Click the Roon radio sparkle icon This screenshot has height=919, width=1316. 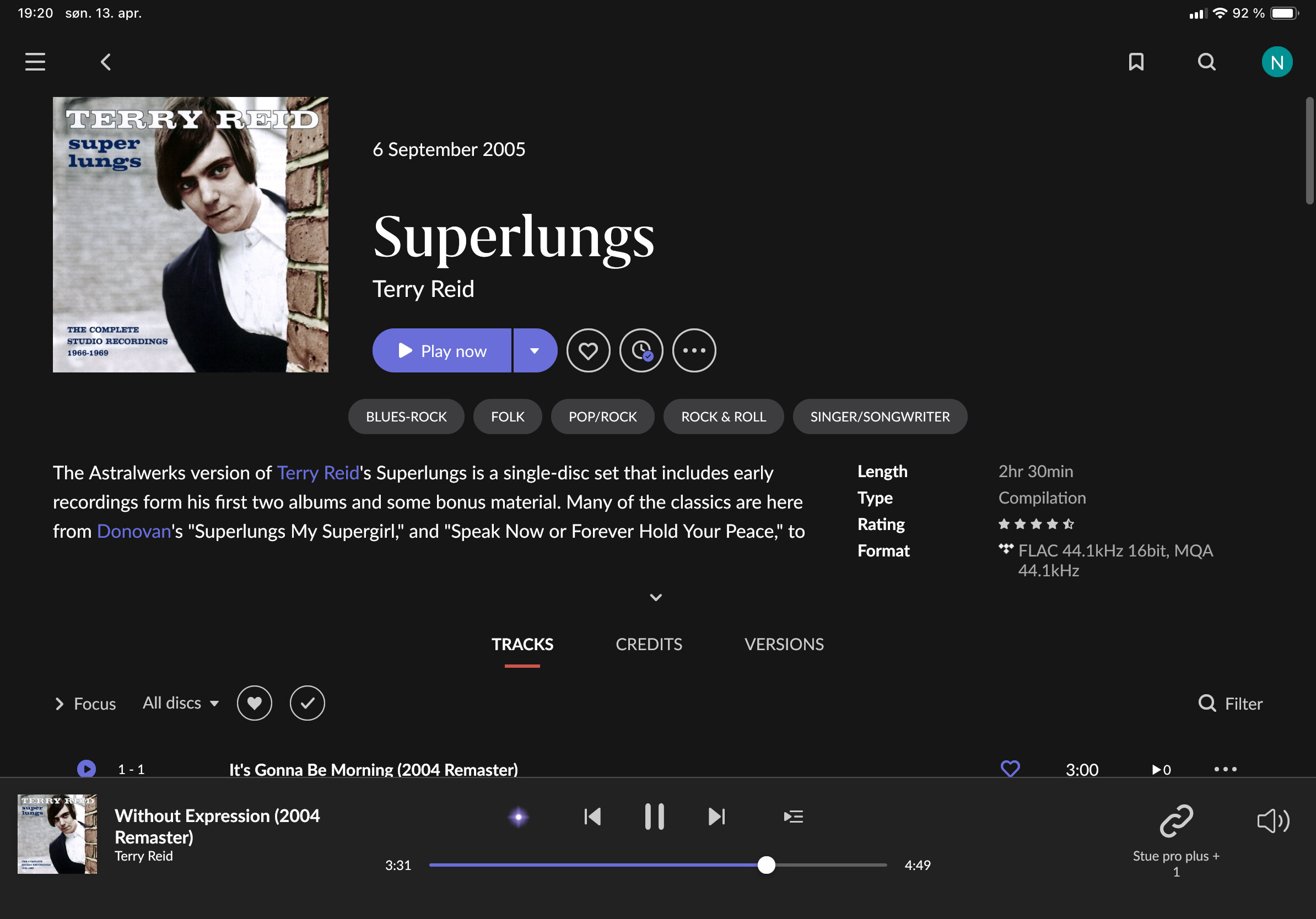tap(518, 817)
